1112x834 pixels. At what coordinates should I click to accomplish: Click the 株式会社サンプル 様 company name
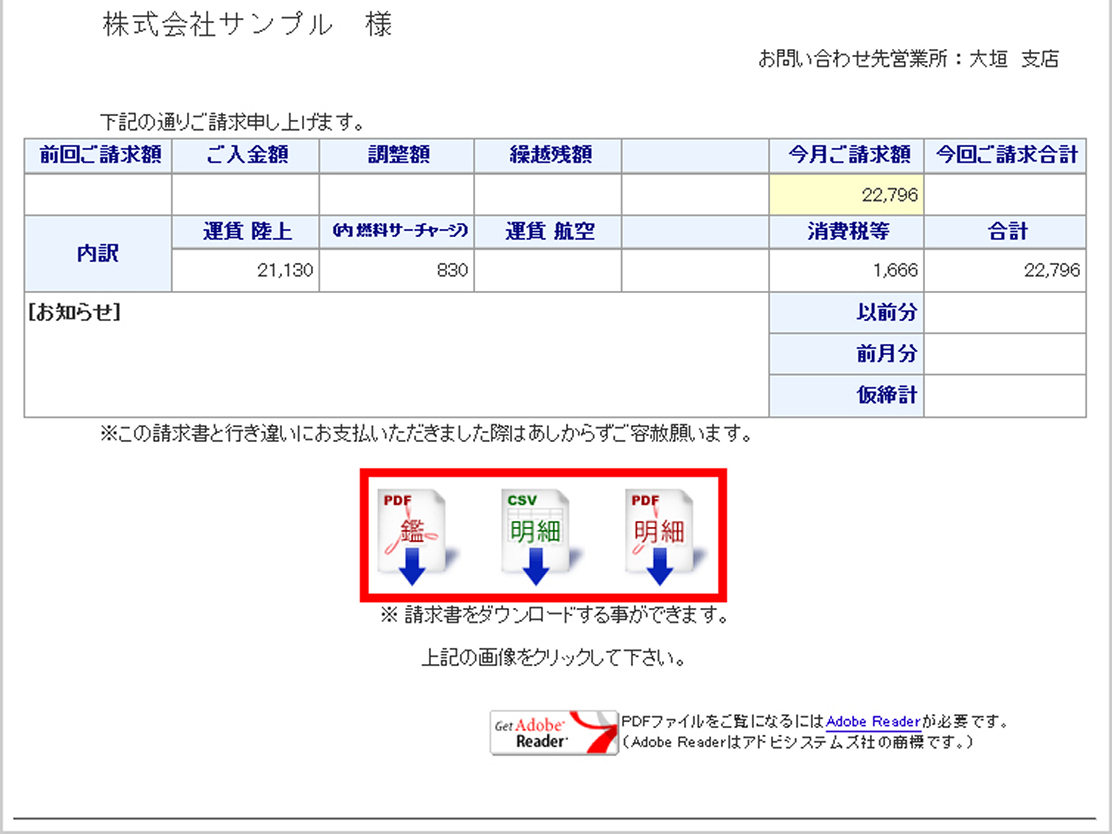[247, 25]
